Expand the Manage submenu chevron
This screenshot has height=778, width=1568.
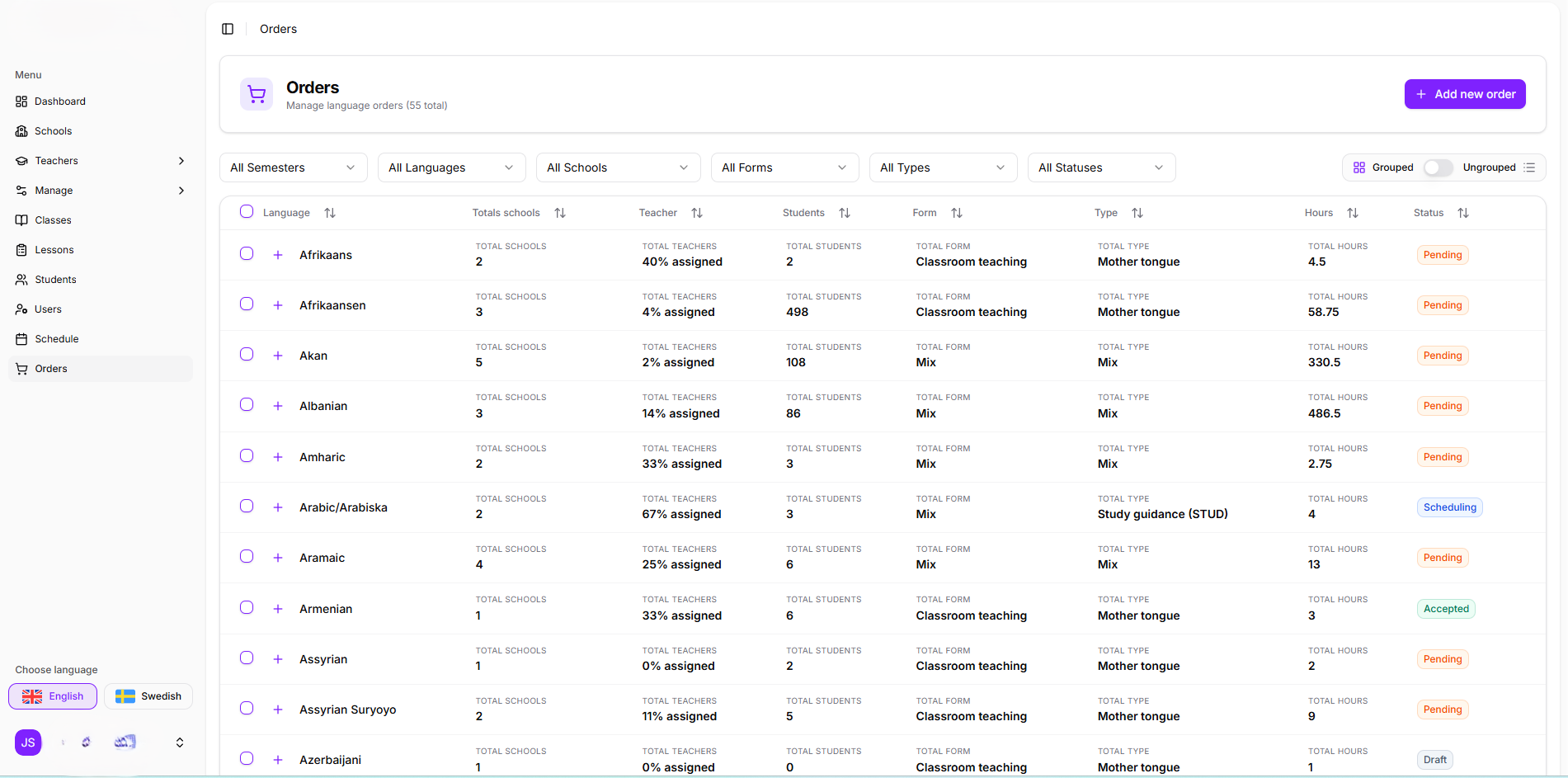[x=181, y=191]
